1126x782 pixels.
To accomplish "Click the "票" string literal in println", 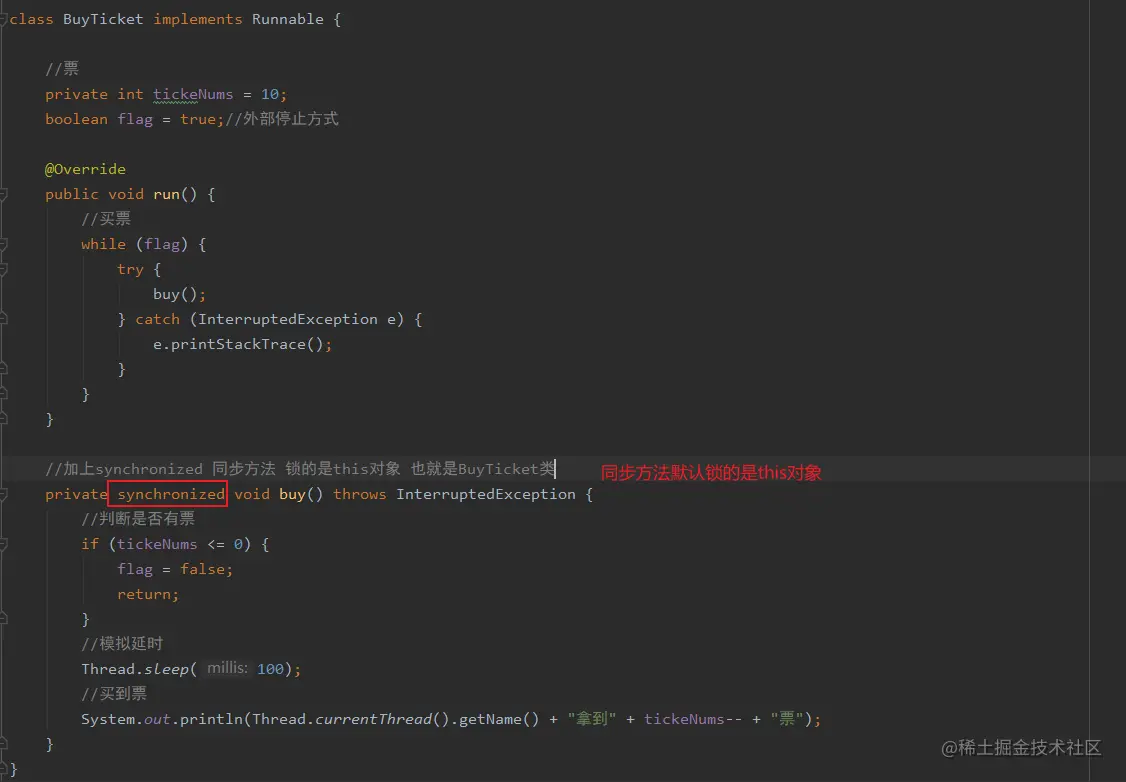I will (x=787, y=719).
